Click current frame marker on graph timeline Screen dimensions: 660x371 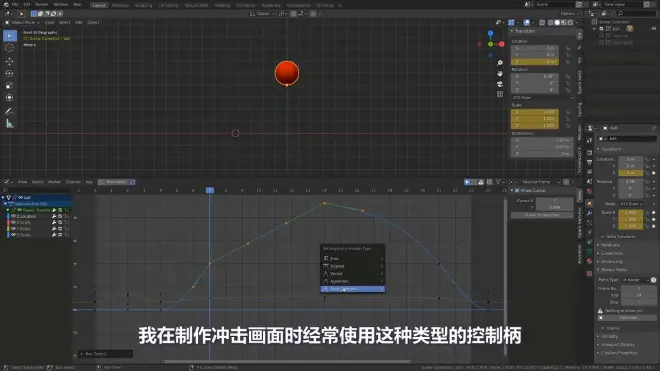click(210, 190)
